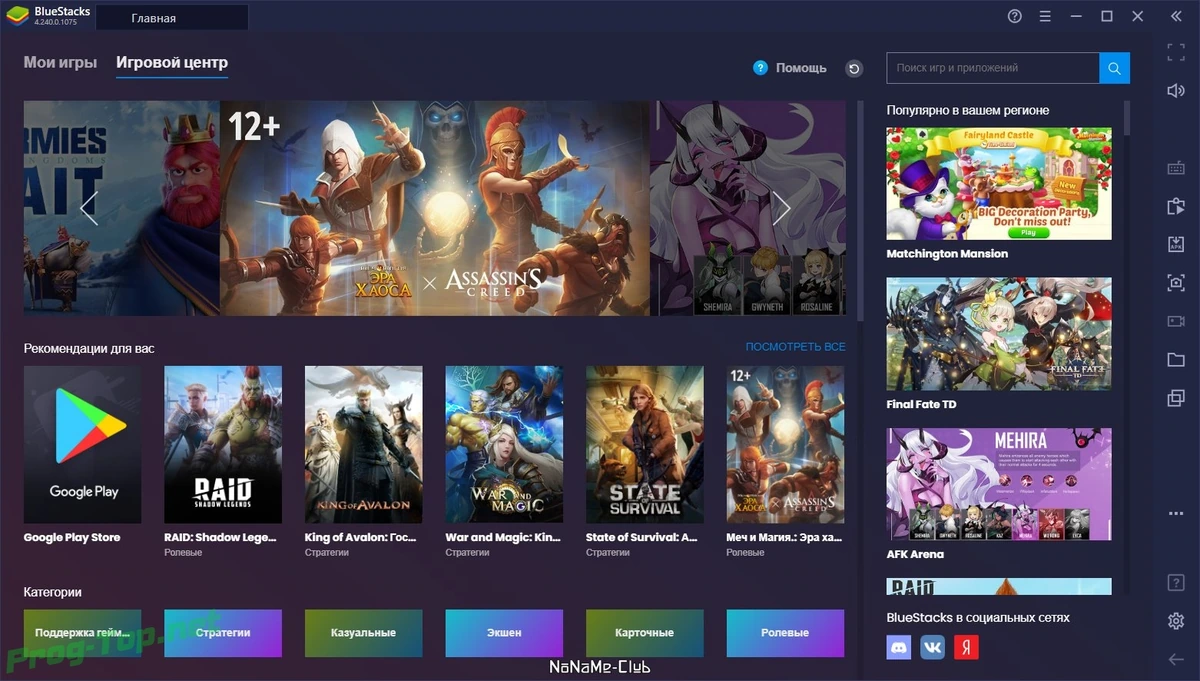The width and height of the screenshot is (1200, 681).
Task: Click the question mark icon in sidebar
Action: 1176,582
